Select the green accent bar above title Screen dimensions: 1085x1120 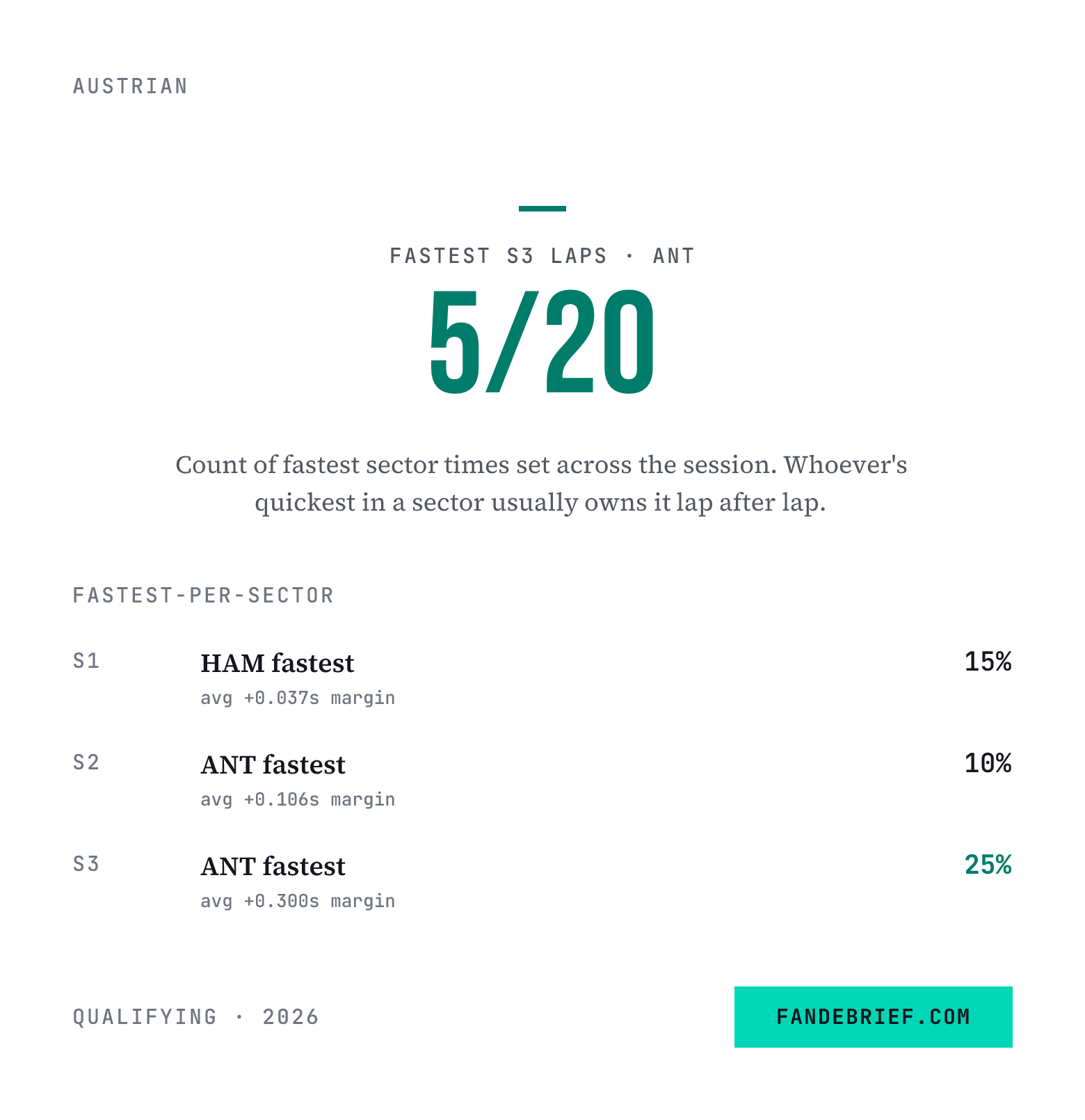click(x=542, y=208)
